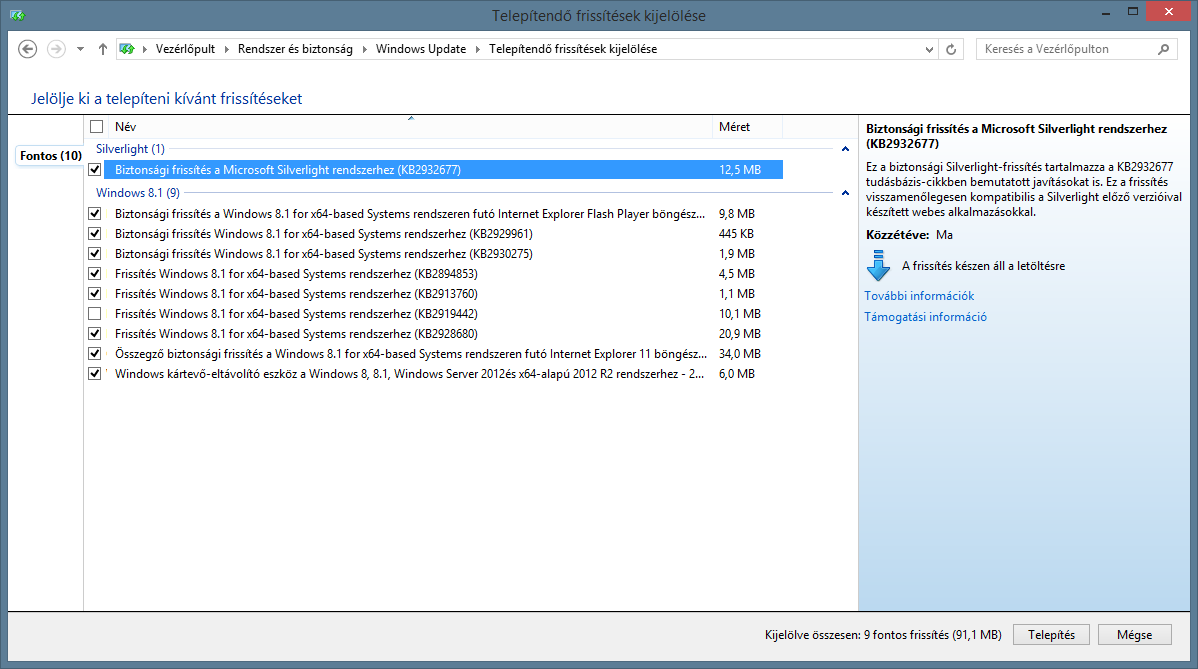Viewport: 1198px width, 669px height.
Task: Click the 12,5 MB size cell
Action: pyautogui.click(x=740, y=170)
